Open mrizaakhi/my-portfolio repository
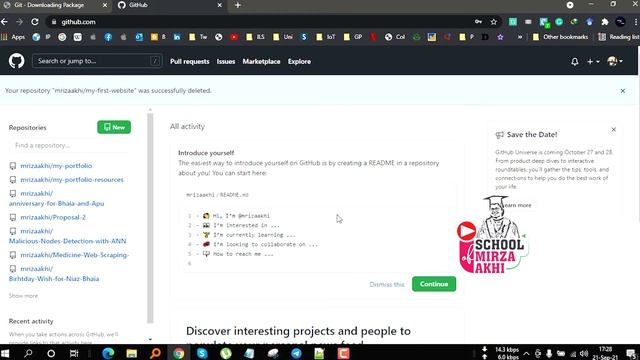This screenshot has height=360, width=640. pos(56,166)
